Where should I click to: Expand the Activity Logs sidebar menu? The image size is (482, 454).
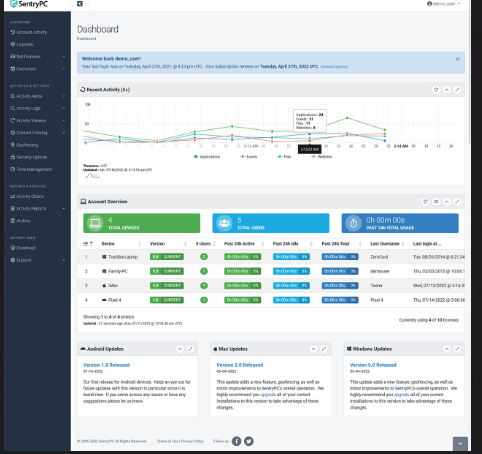tap(37, 108)
